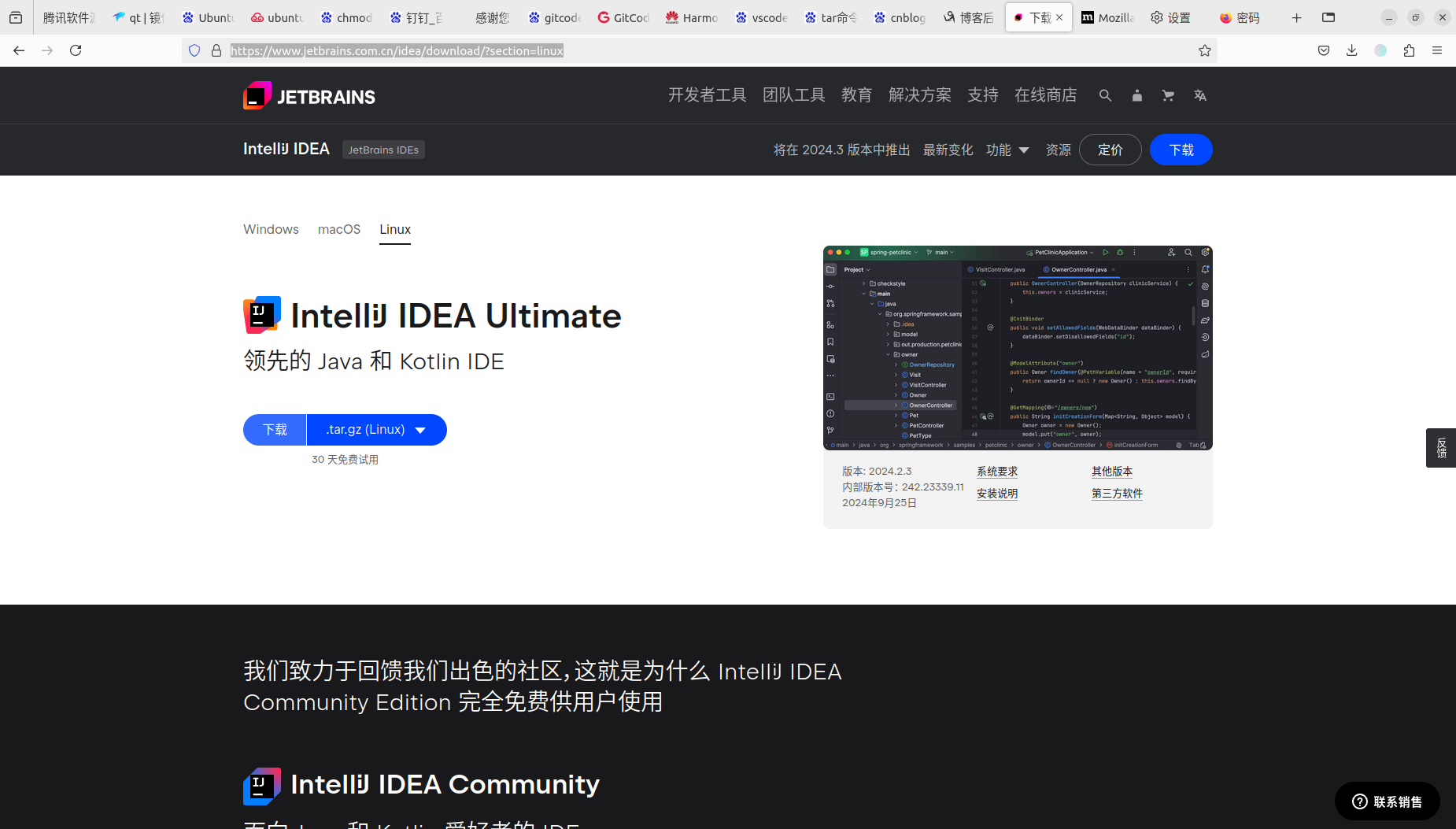This screenshot has height=829, width=1456.
Task: Select the Windows platform tab
Action: tap(271, 229)
